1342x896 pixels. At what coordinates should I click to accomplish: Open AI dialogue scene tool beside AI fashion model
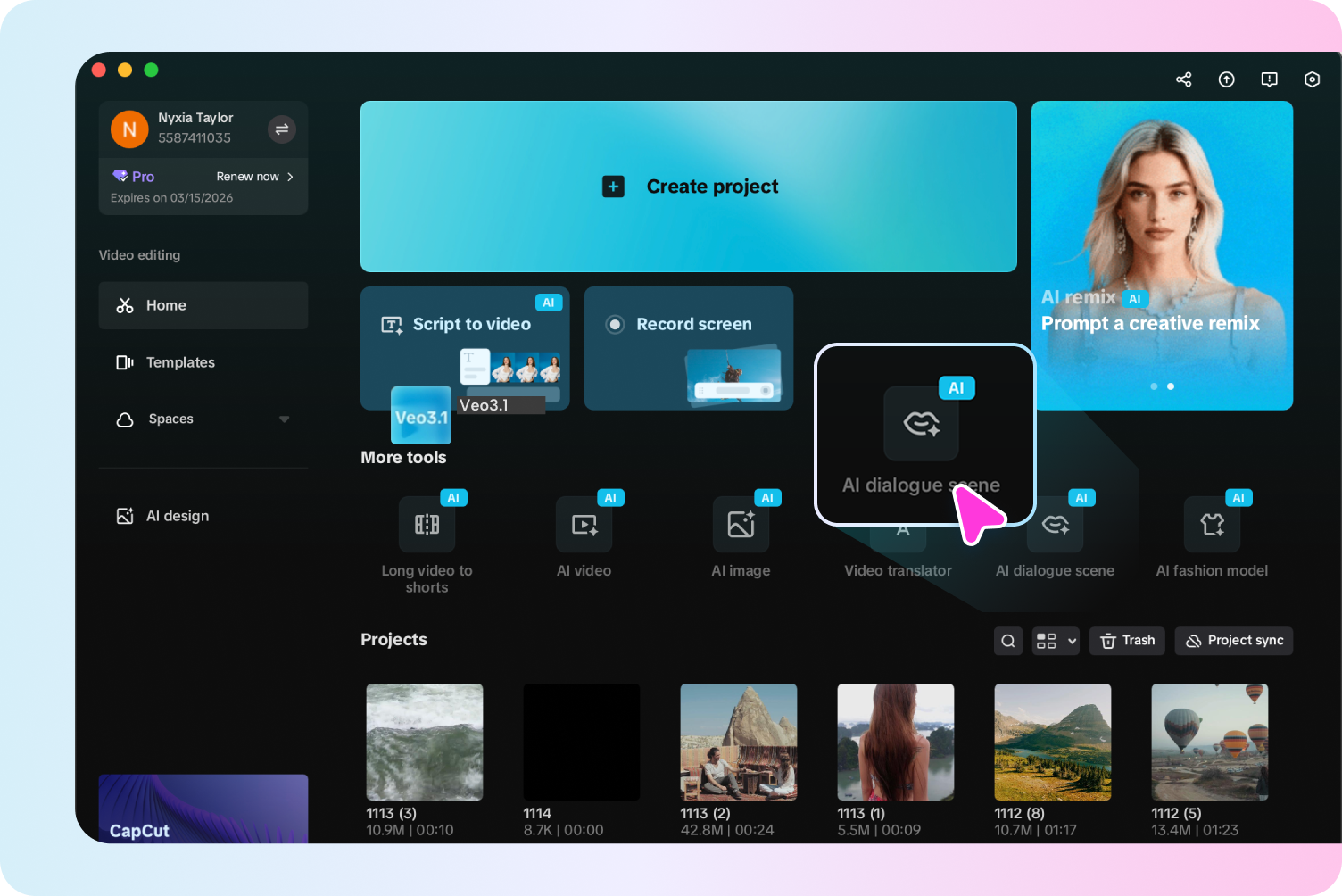1056,525
